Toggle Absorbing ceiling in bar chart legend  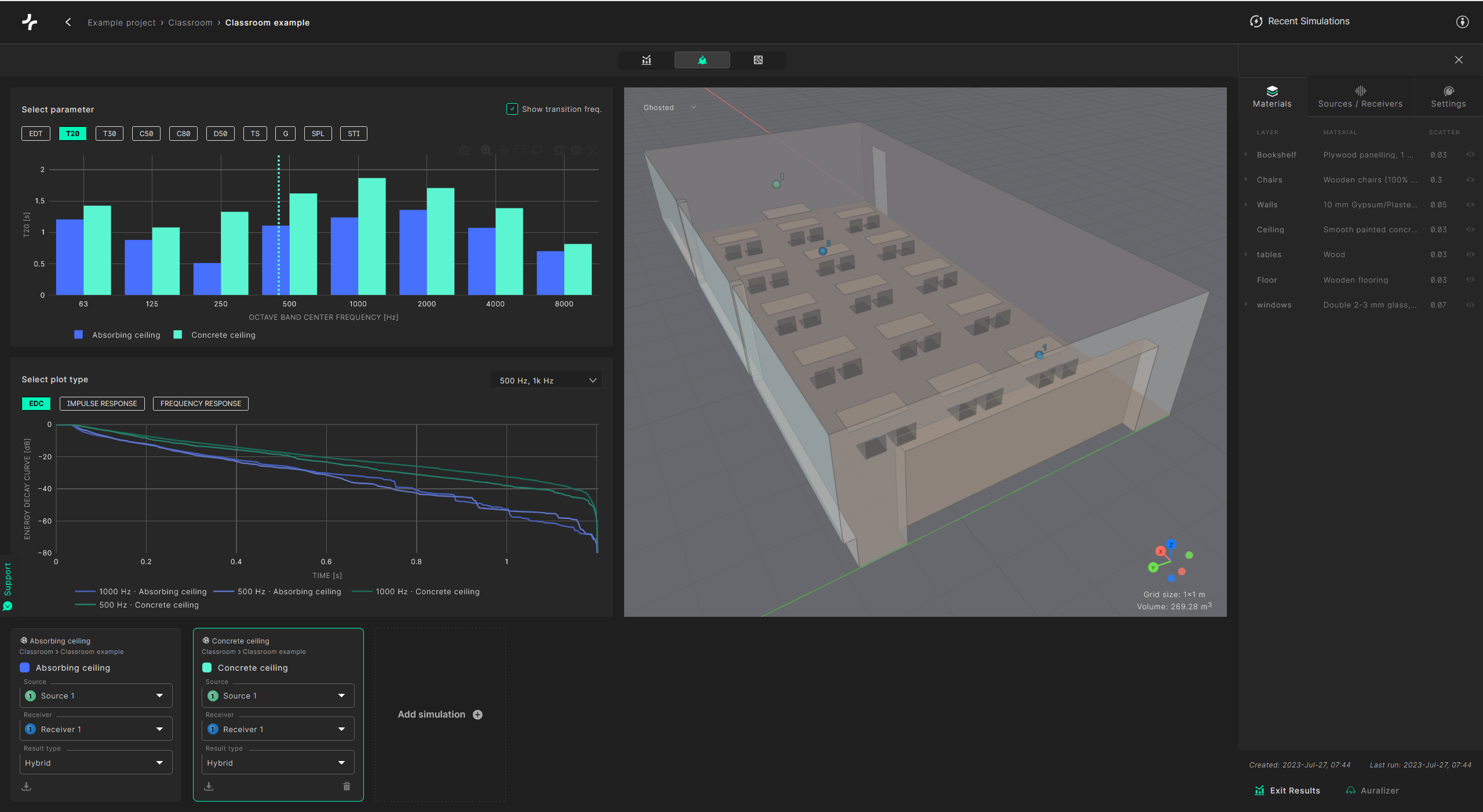[x=118, y=335]
